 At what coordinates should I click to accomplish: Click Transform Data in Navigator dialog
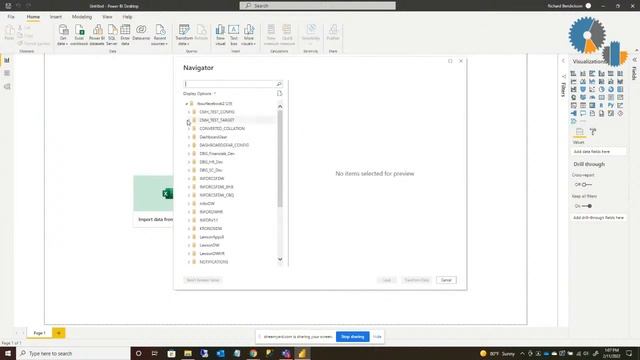point(417,280)
